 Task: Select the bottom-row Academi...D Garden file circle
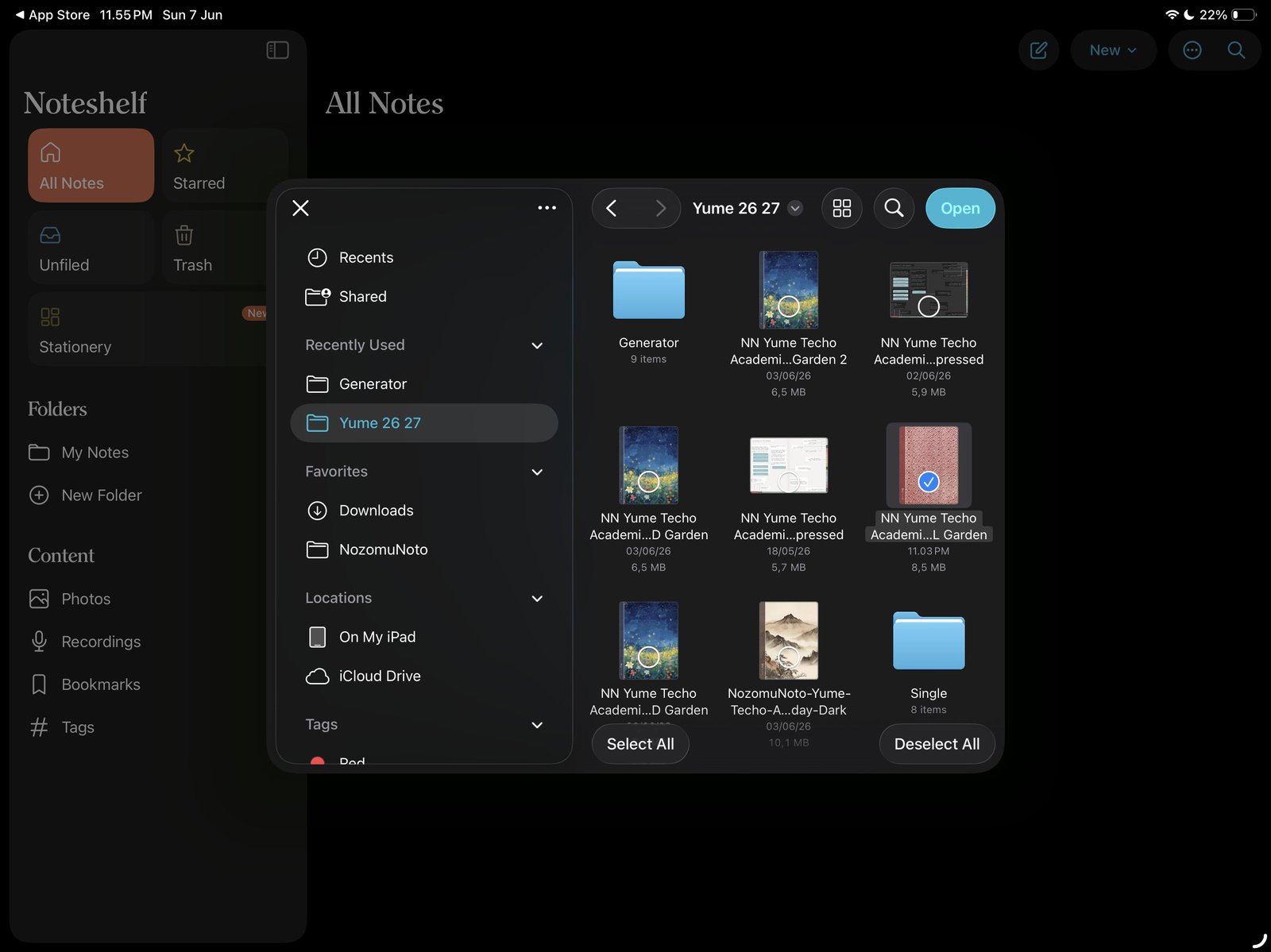coord(648,657)
